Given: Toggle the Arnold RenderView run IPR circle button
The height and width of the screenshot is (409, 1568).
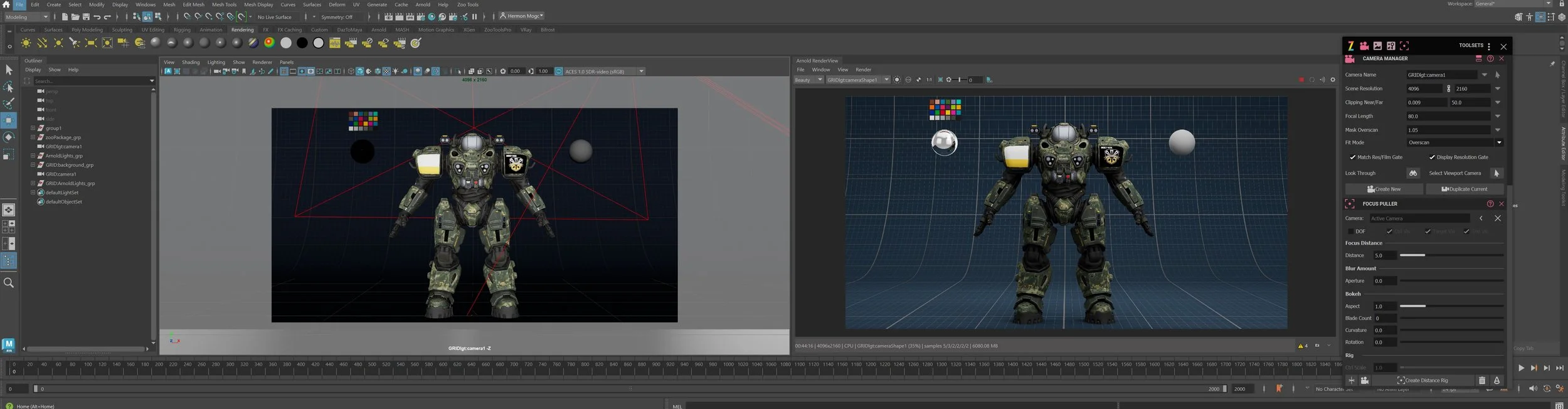Looking at the screenshot, I should click(x=897, y=80).
